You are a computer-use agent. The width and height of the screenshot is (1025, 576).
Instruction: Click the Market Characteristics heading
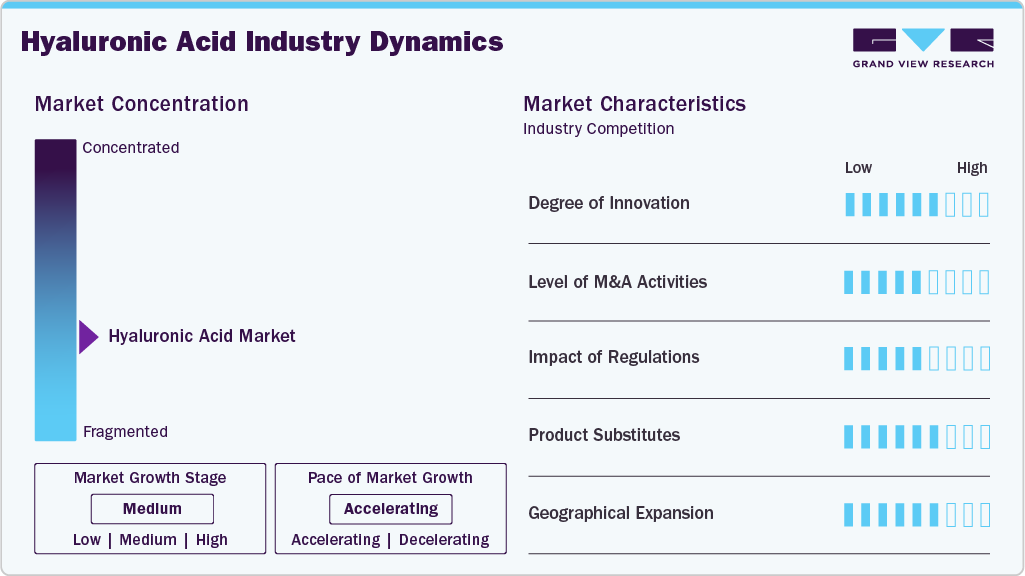(634, 104)
